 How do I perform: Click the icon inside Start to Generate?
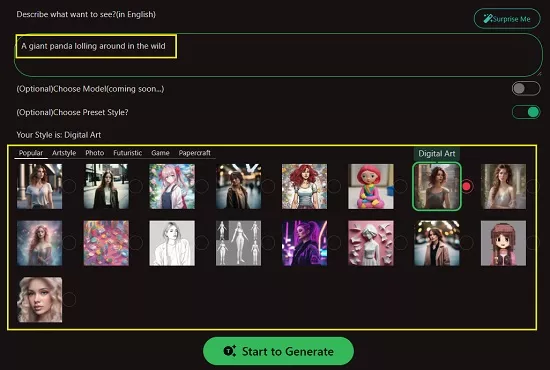click(230, 351)
